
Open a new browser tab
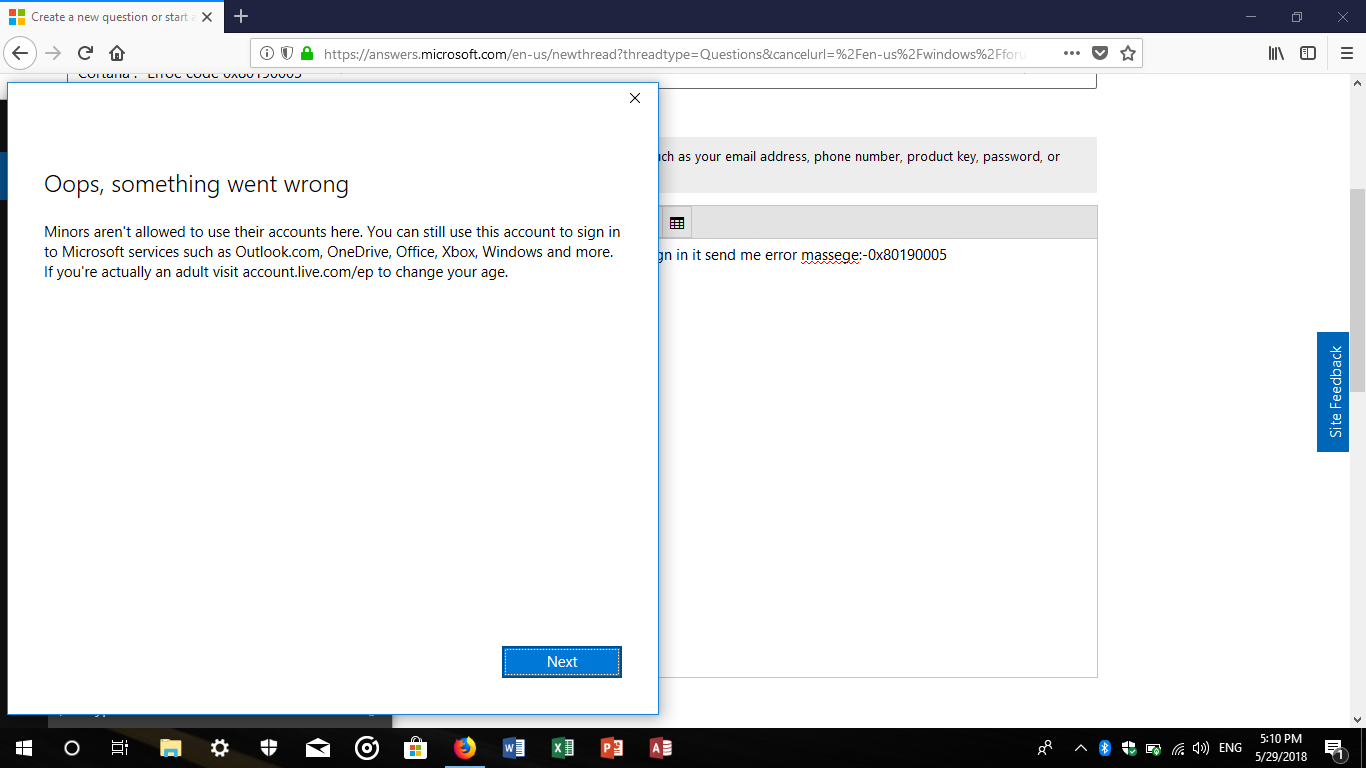[x=241, y=17]
